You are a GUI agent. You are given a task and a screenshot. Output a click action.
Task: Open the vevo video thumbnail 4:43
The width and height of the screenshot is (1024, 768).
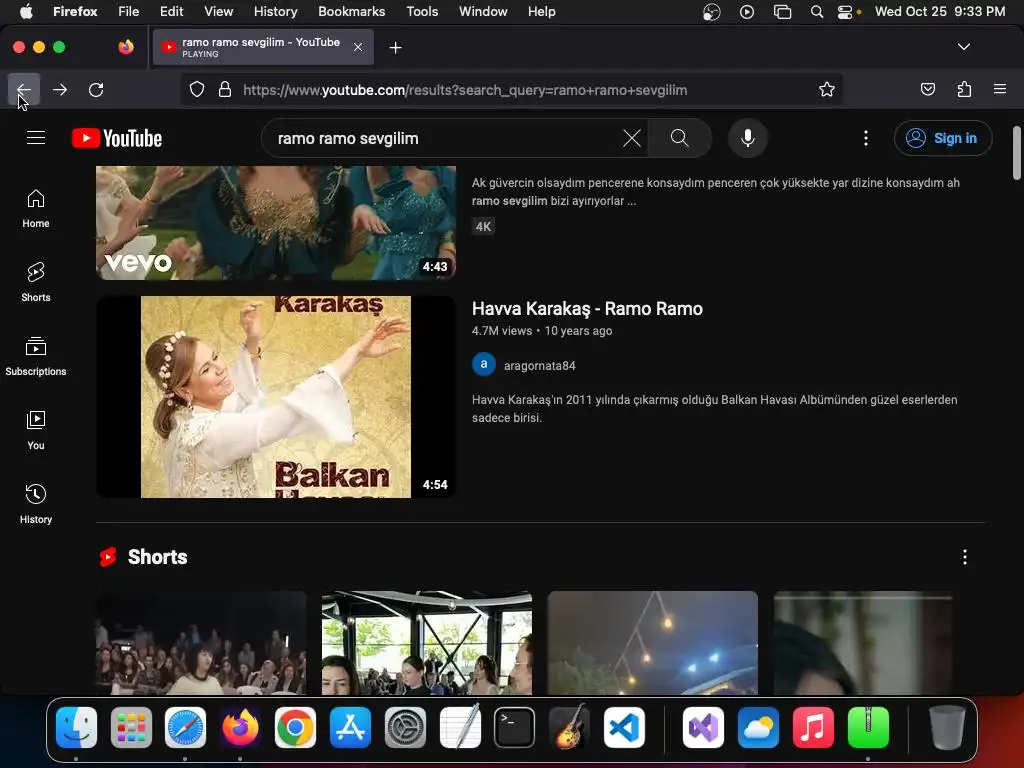pos(276,223)
